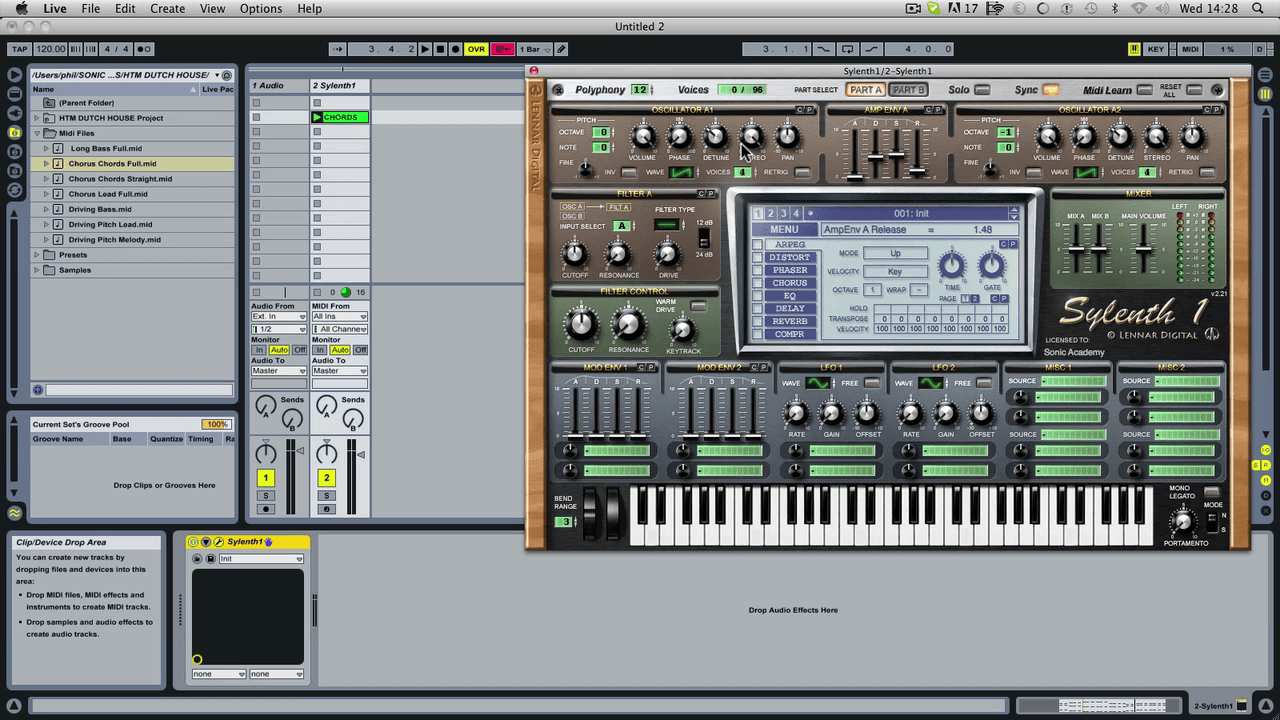Click the Bluetooth icon in menu bar
This screenshot has height=720, width=1280.
coord(1115,9)
